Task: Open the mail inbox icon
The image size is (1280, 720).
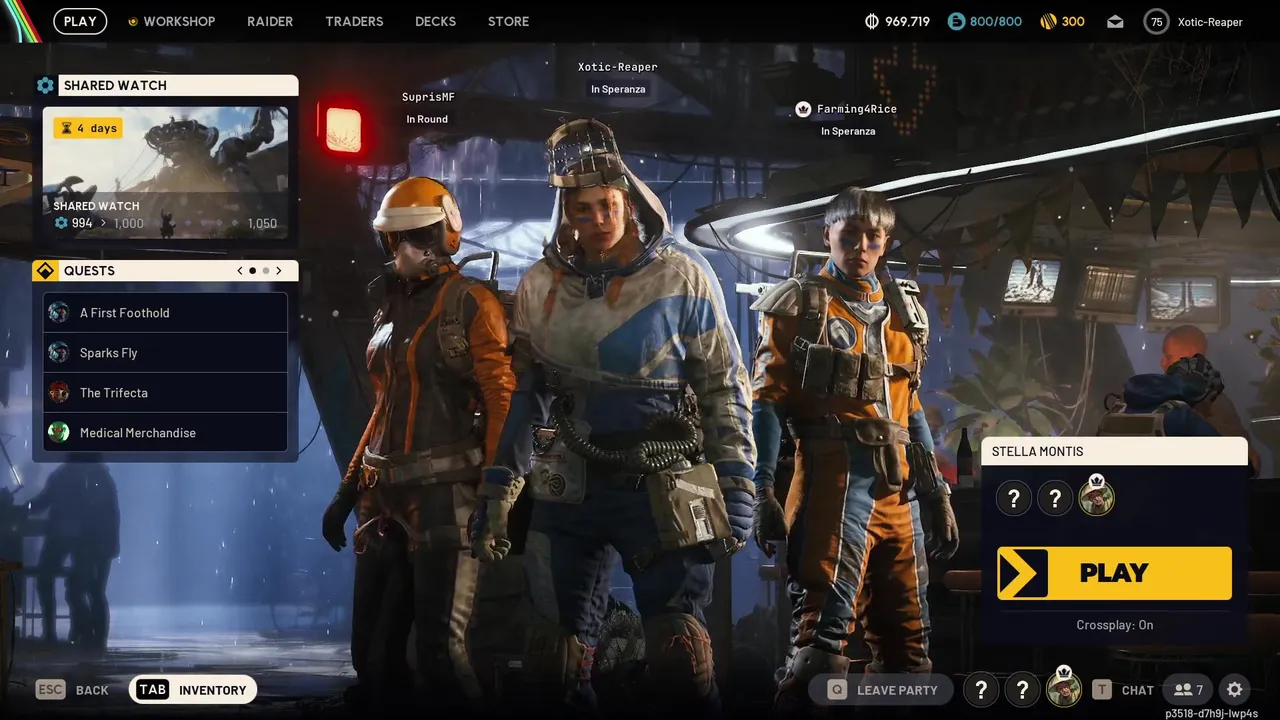Action: [1115, 21]
